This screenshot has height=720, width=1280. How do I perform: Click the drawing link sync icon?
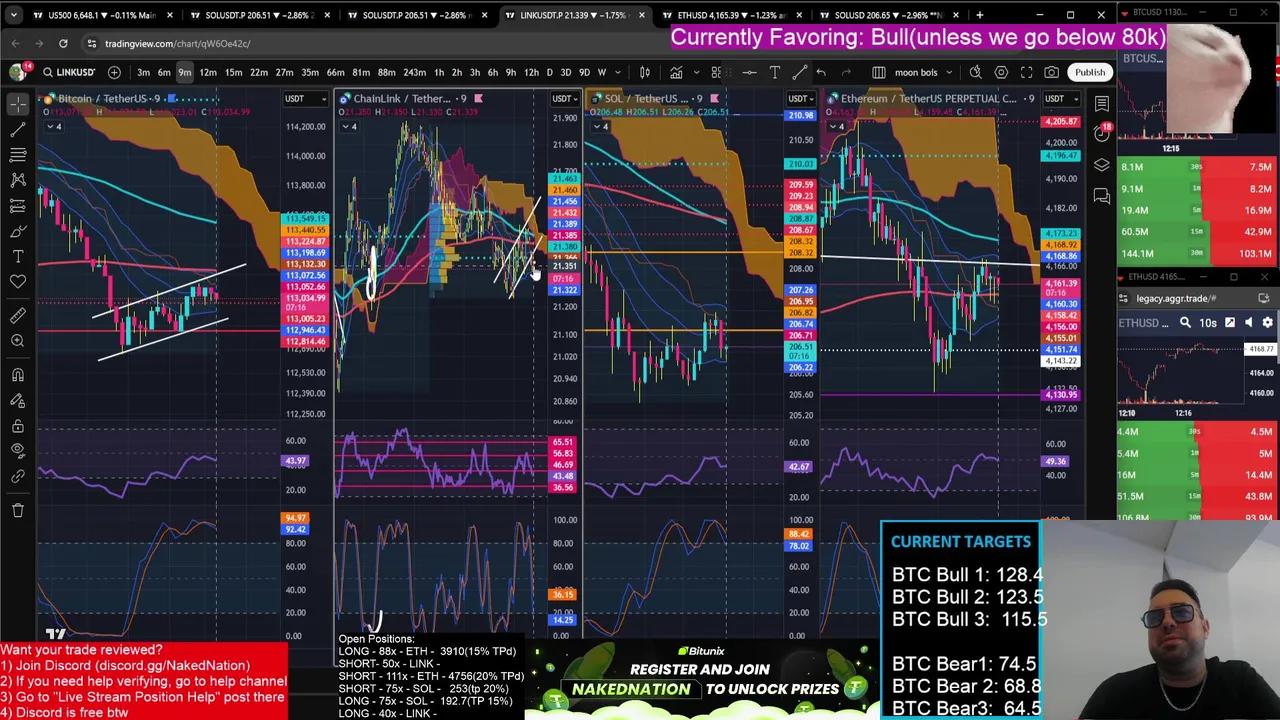coord(18,477)
